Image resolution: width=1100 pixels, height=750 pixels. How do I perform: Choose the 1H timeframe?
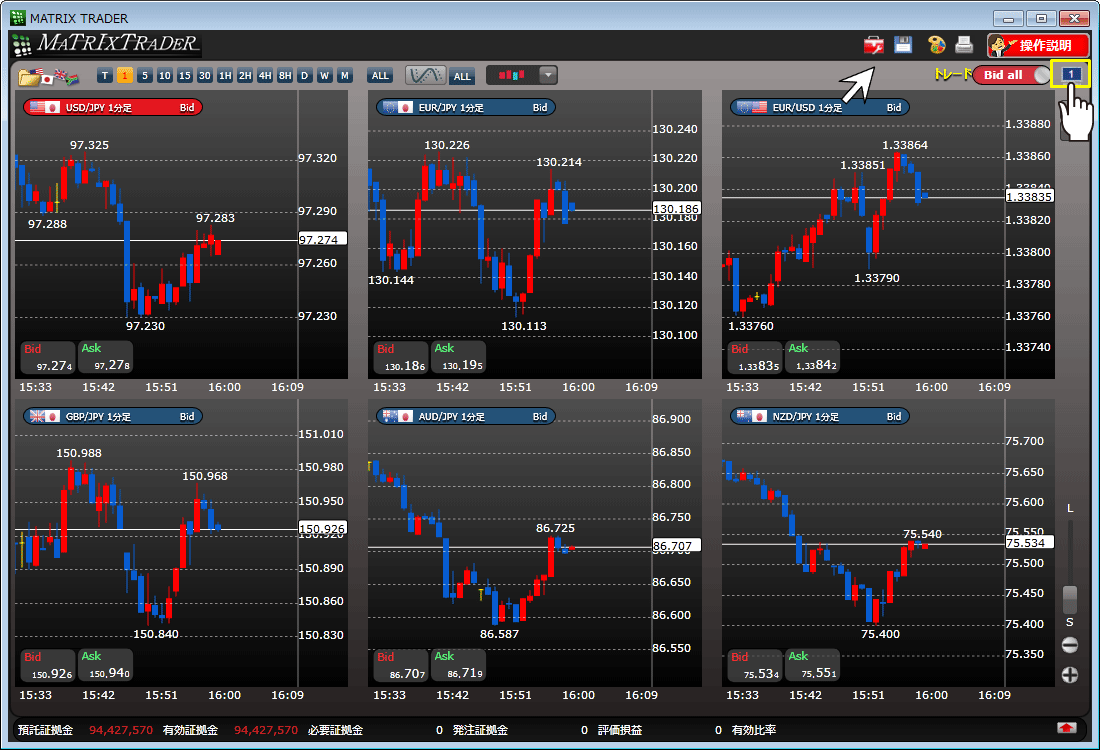(224, 76)
